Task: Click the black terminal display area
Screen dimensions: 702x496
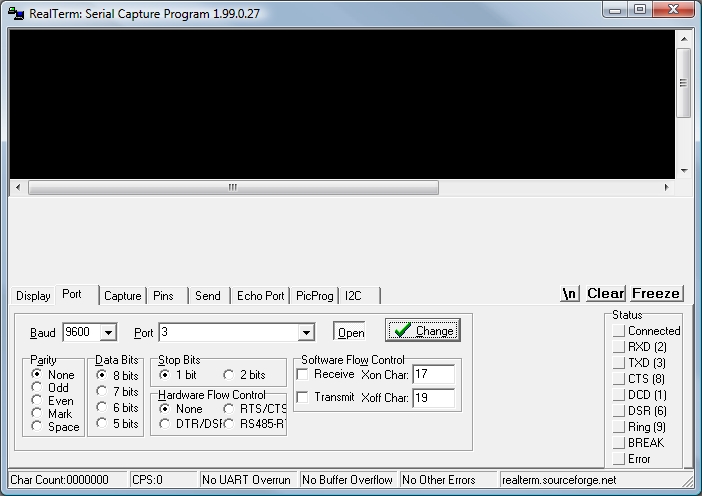Action: [x=342, y=104]
